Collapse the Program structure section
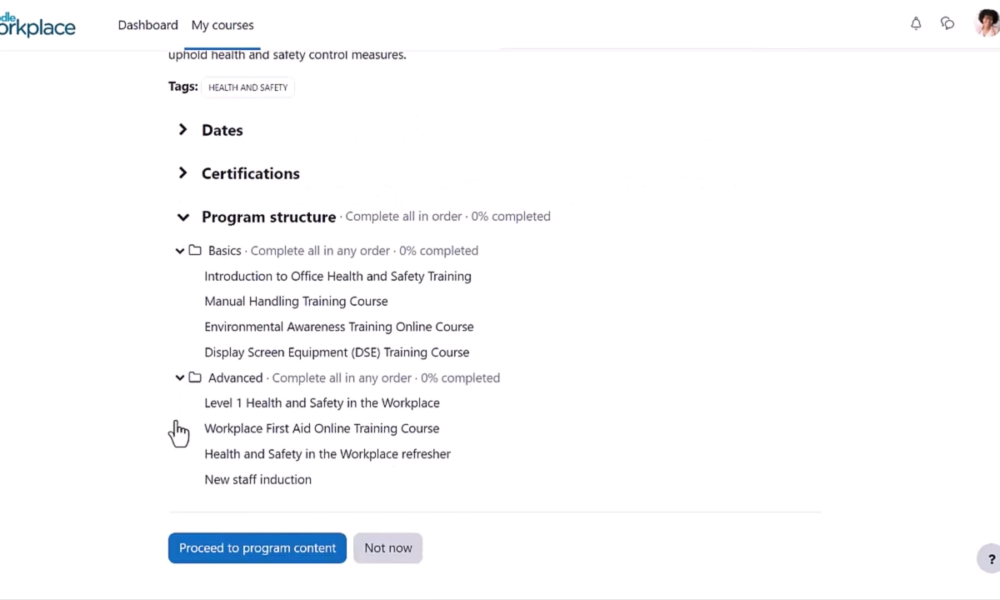Viewport: 1000px width, 600px height. (x=183, y=217)
